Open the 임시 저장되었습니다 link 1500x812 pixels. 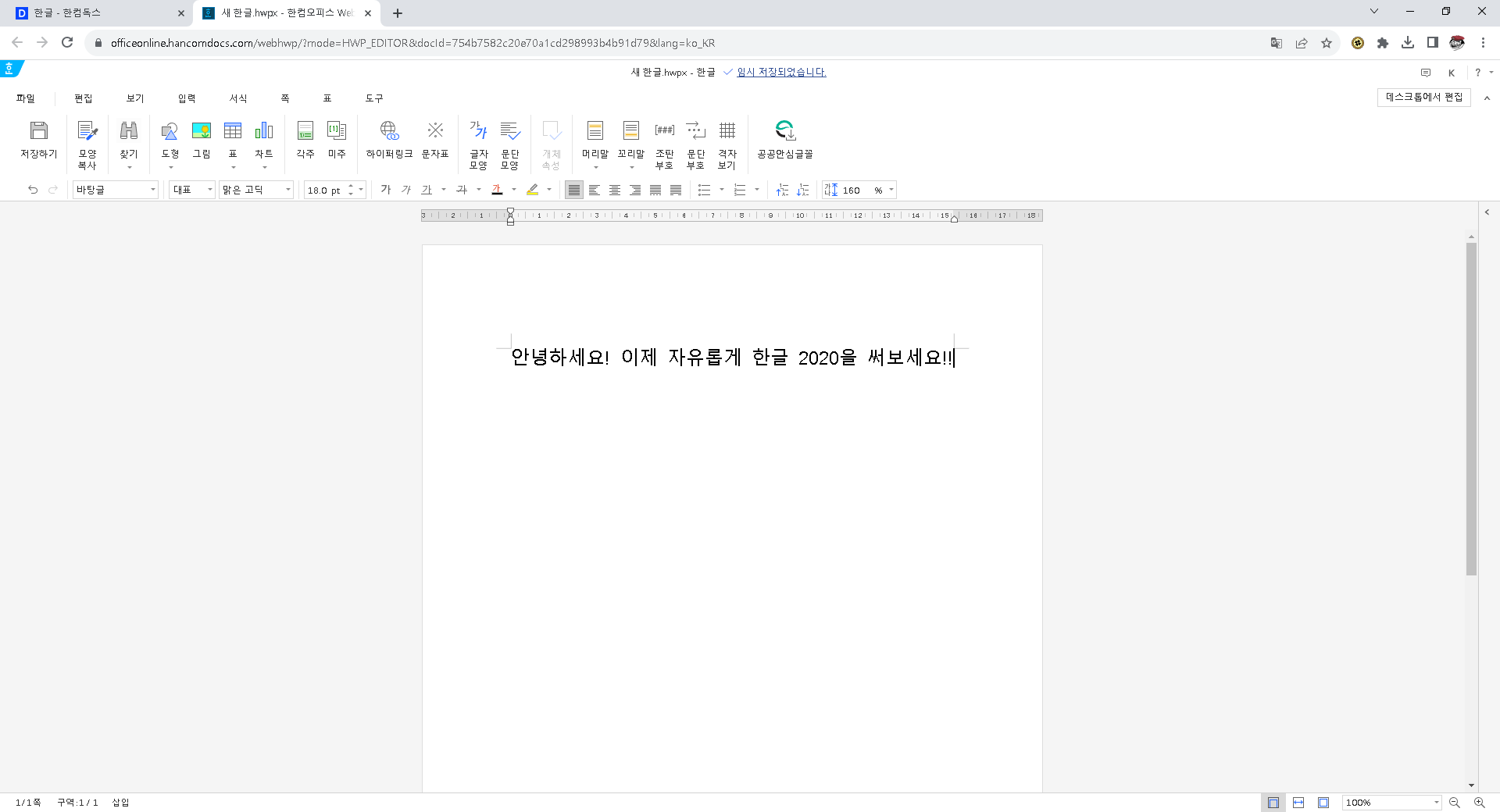point(780,72)
